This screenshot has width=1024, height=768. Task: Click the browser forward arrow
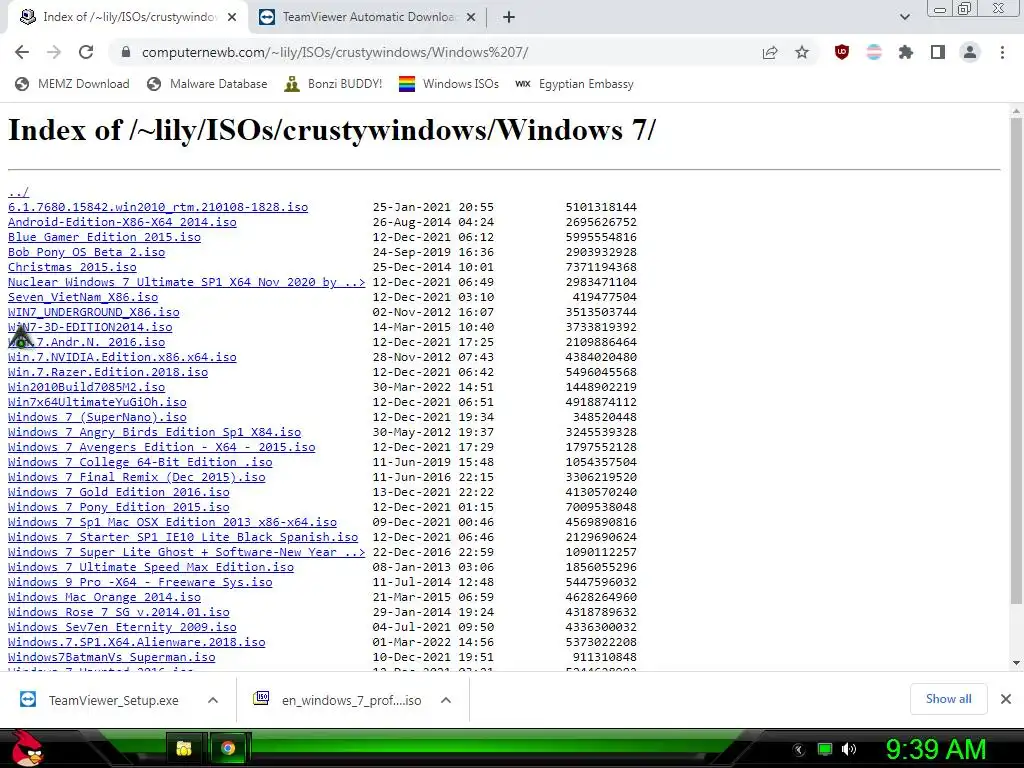[x=54, y=52]
